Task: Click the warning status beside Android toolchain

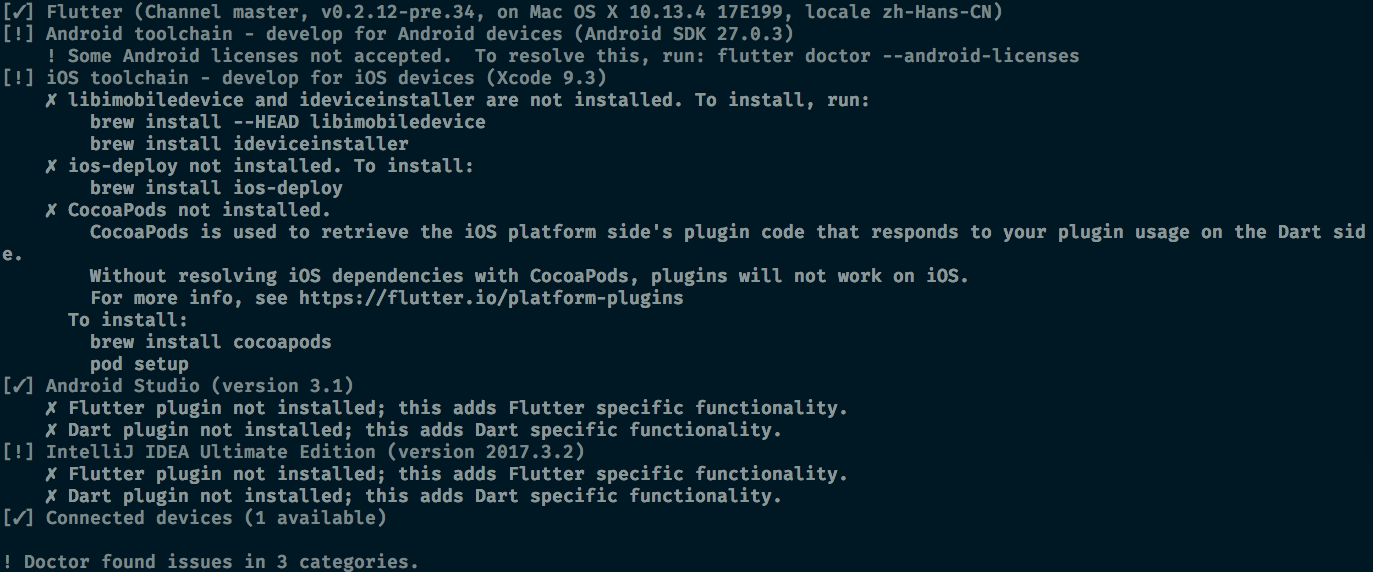Action: tap(18, 34)
